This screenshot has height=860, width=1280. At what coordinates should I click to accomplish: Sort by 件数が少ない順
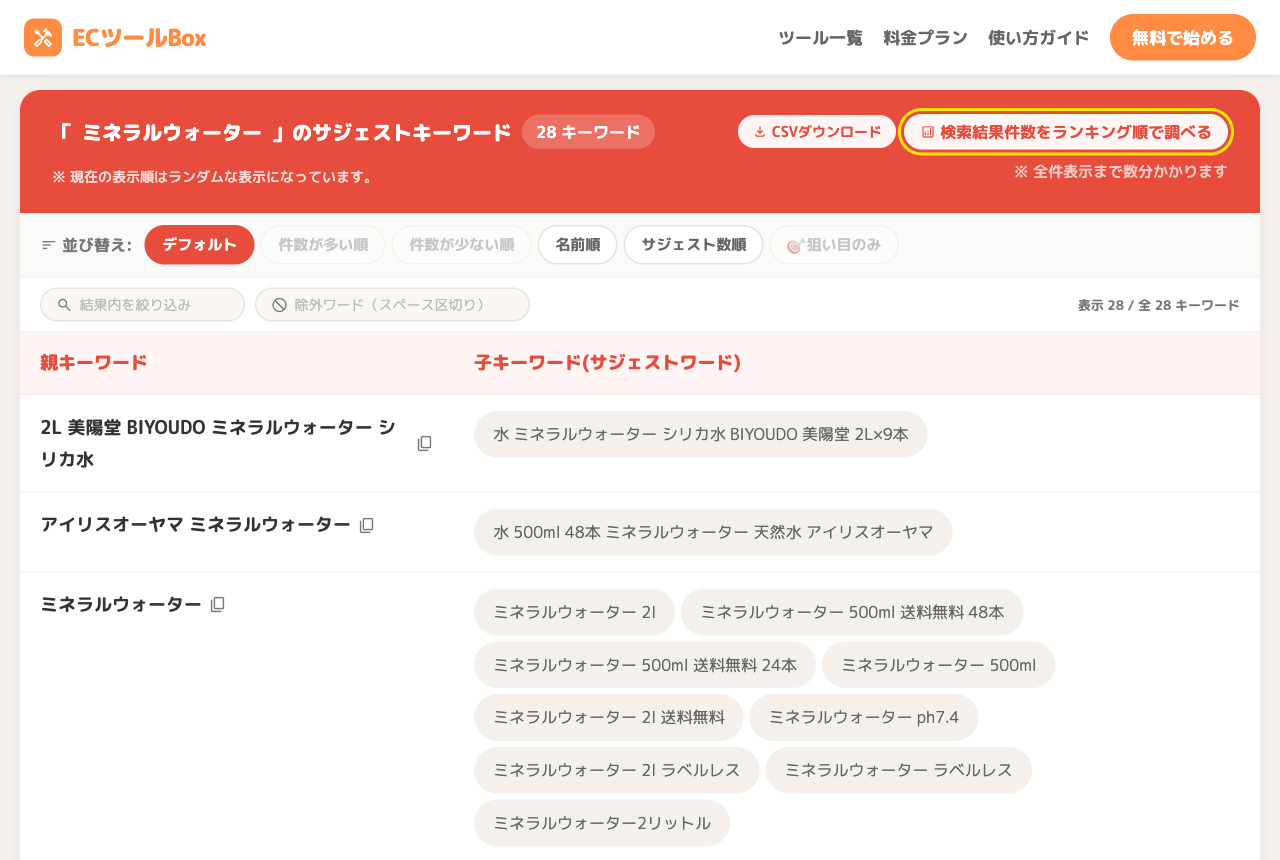click(x=461, y=245)
